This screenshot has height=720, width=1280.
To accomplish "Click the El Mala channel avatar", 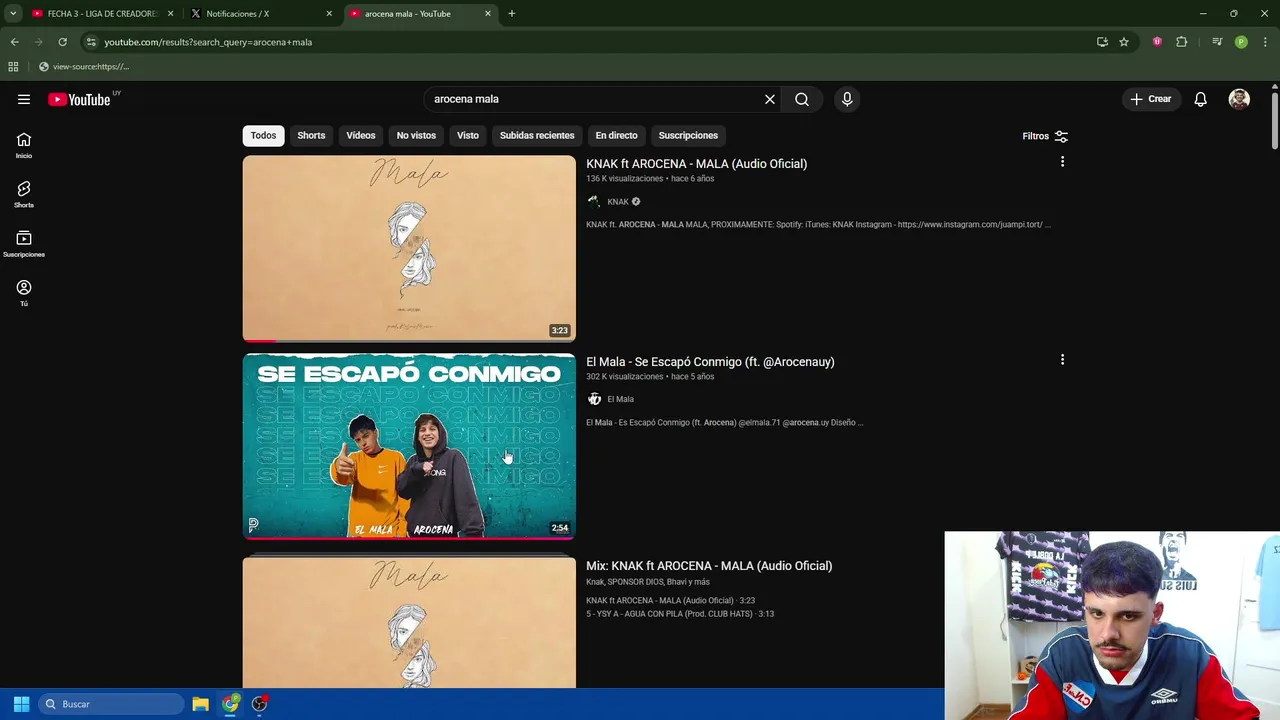I will point(594,399).
